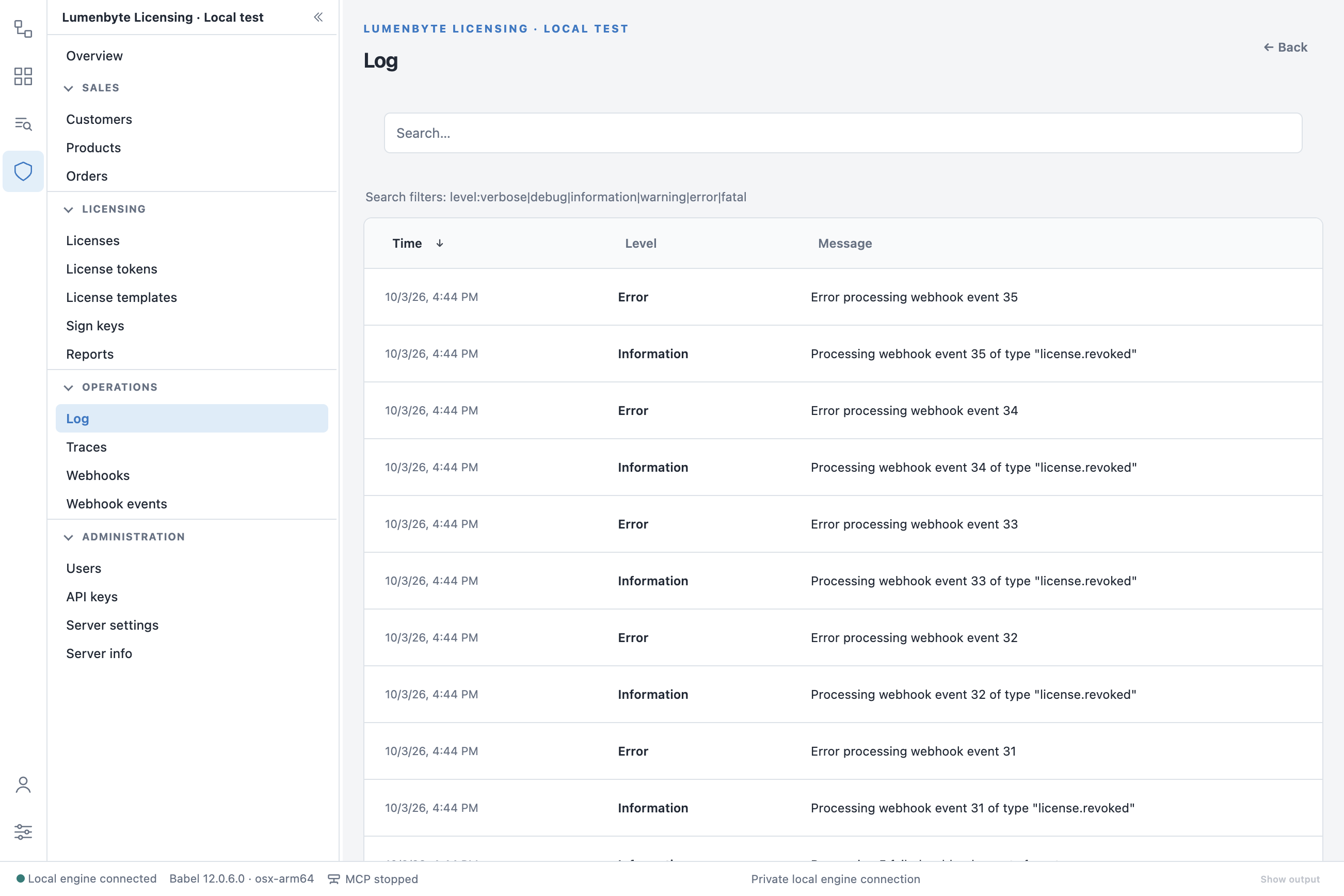
Task: Collapse the sidebar with double-chevron icon
Action: click(318, 17)
